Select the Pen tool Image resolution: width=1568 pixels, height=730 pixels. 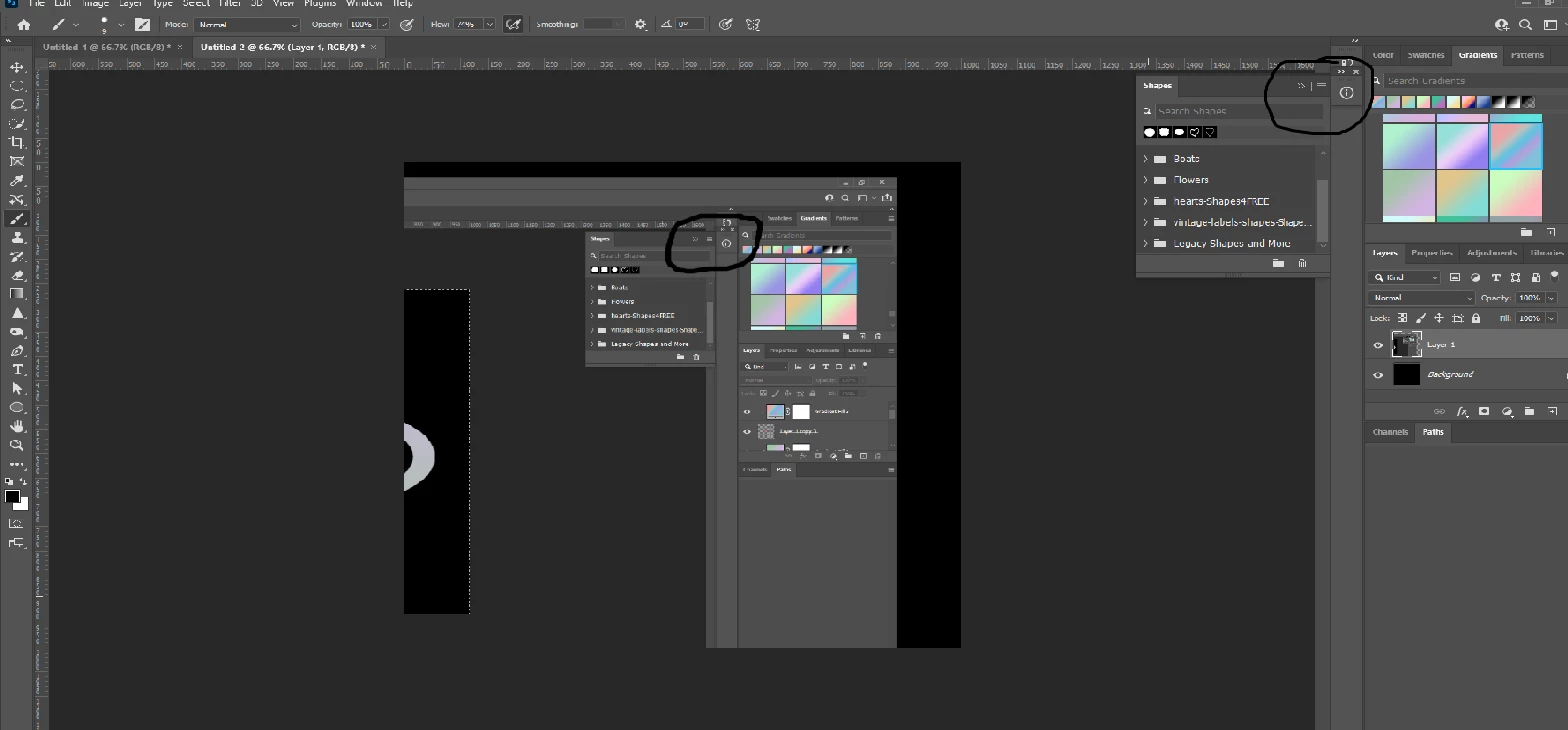pos(17,351)
